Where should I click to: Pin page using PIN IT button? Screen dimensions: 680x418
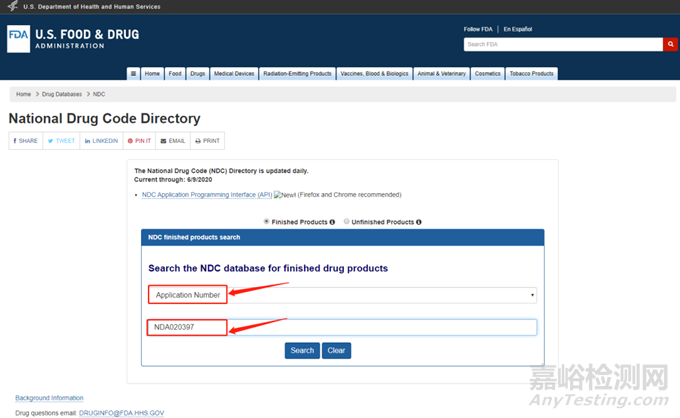(139, 141)
